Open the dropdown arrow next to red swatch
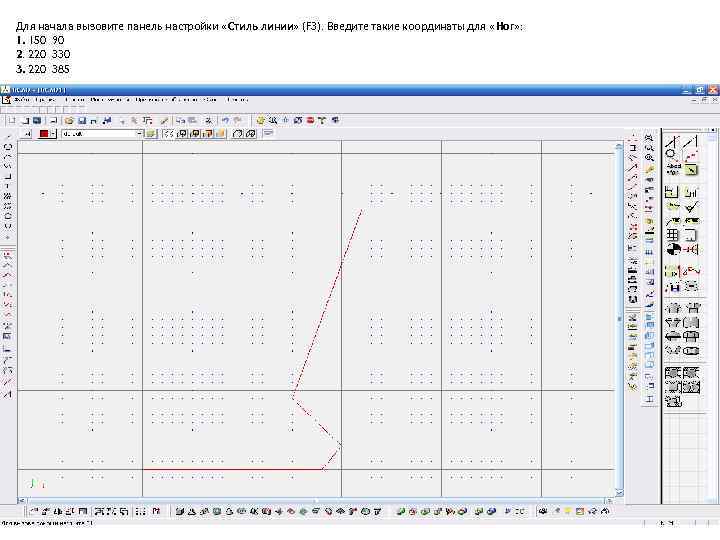This screenshot has height=540, width=720. (53, 134)
